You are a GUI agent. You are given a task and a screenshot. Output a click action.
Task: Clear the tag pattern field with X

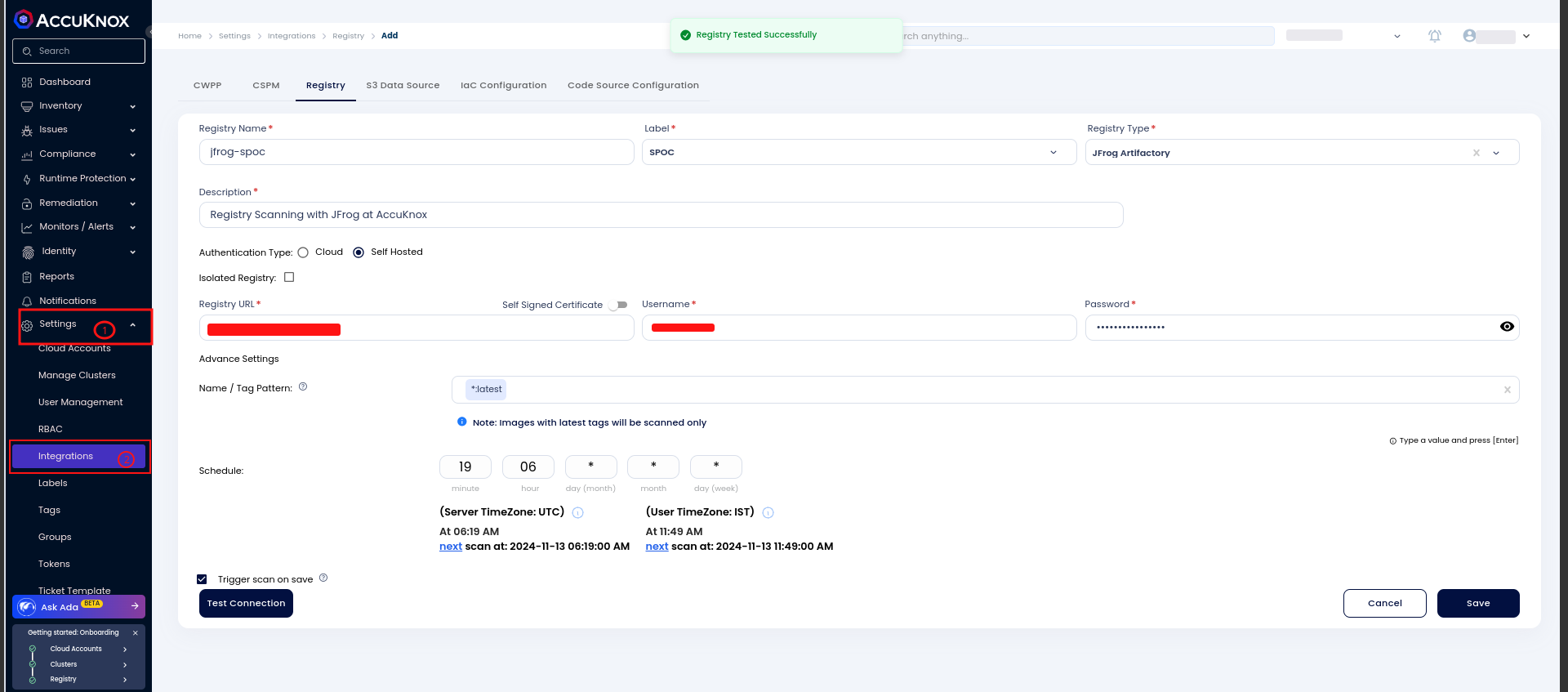(x=1508, y=390)
